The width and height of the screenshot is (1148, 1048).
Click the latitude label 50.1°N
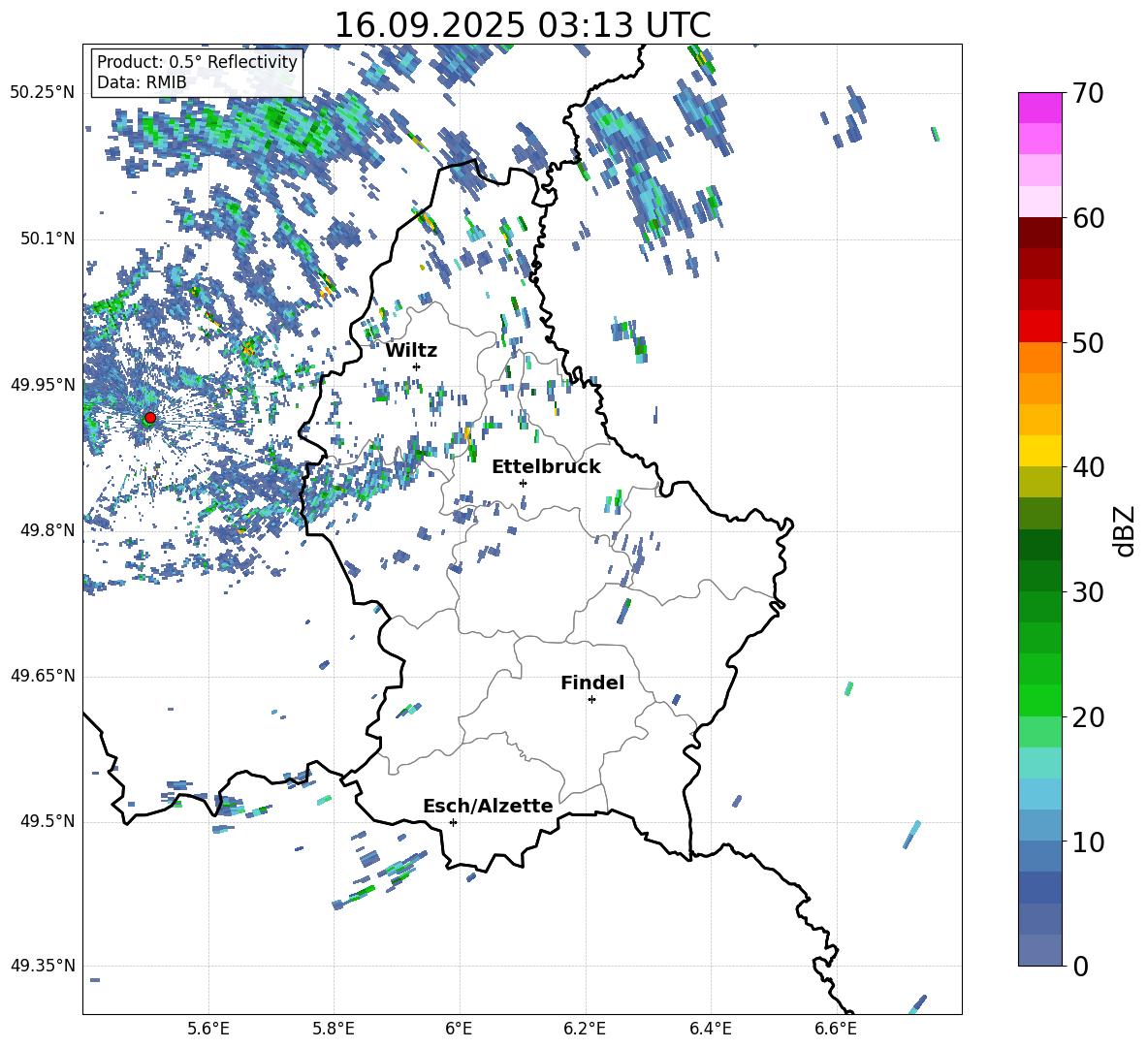point(47,238)
